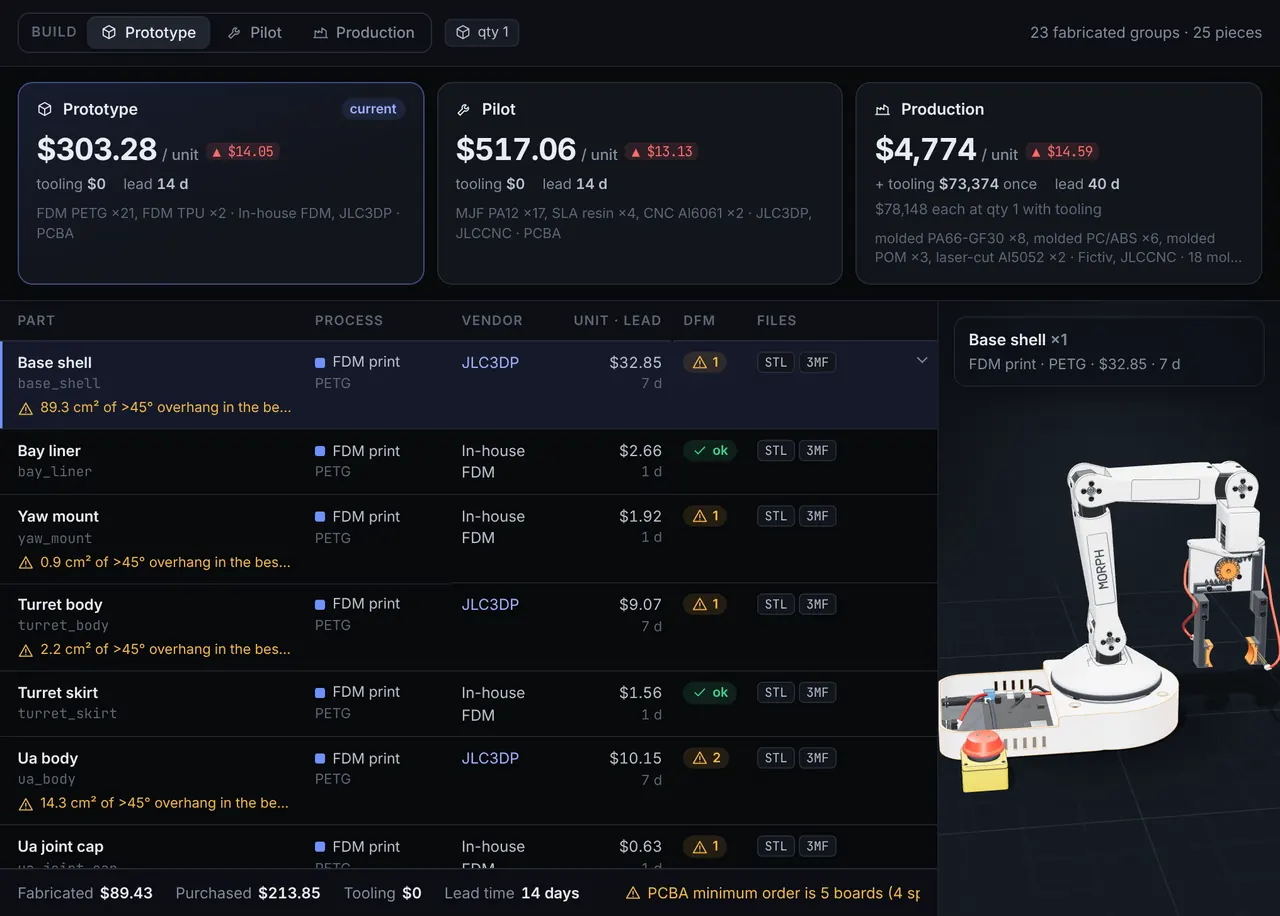Click the PCBA minimum order warning in status bar
Screen dimensions: 1280x916
coord(773,893)
